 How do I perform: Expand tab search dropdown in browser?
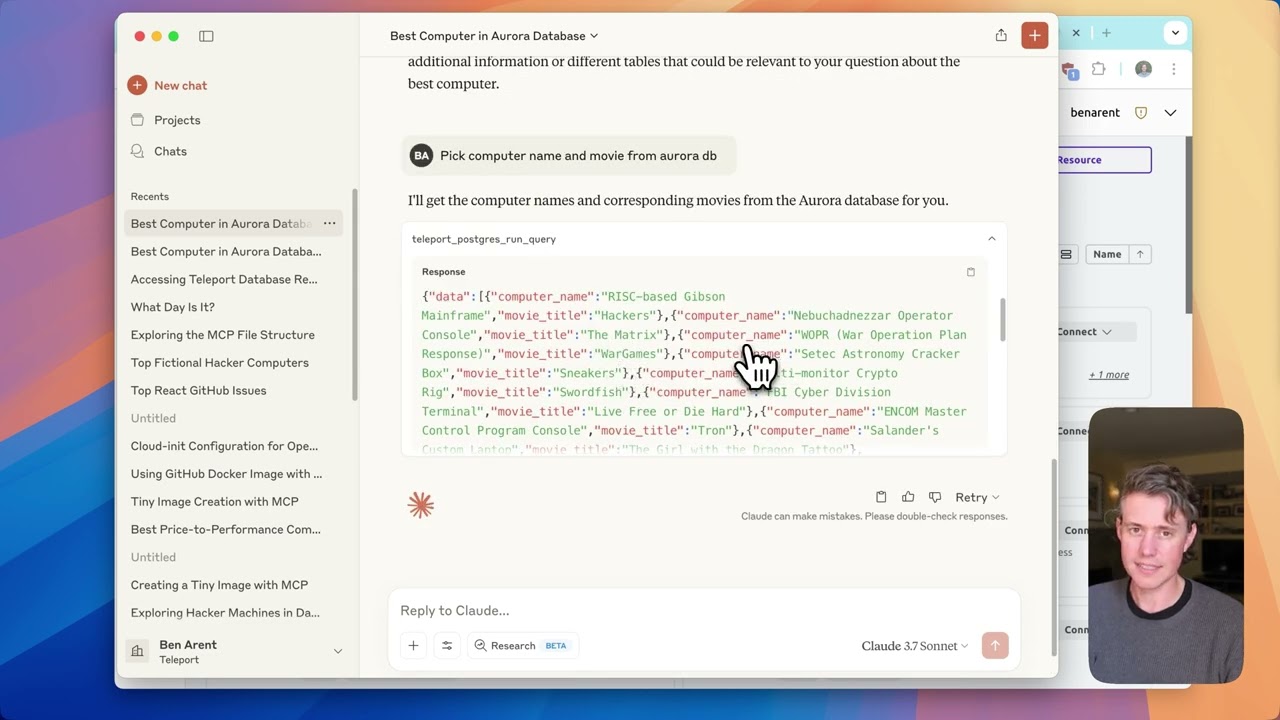click(x=1175, y=33)
